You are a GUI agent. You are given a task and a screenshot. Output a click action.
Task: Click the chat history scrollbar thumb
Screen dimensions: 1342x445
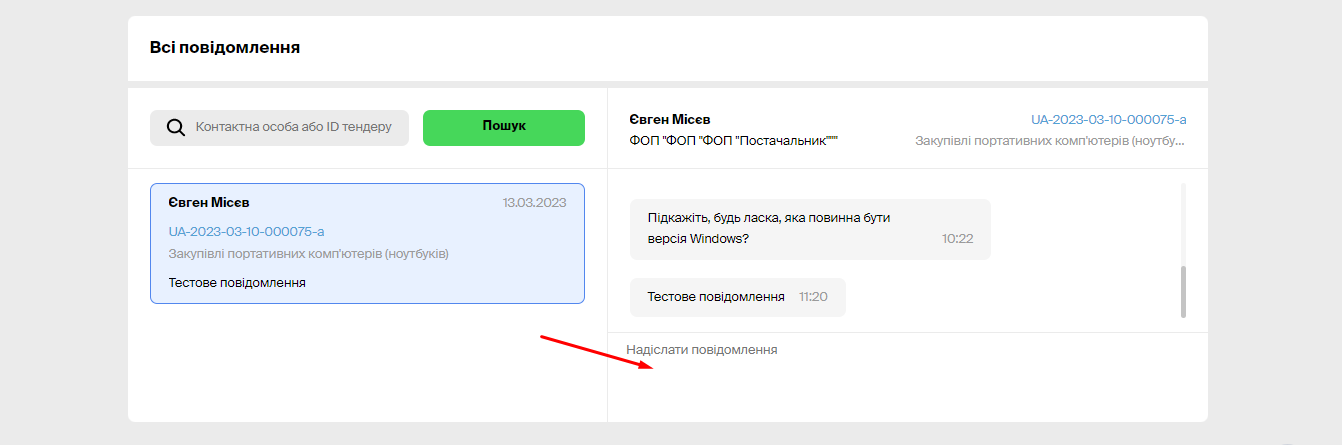1183,291
